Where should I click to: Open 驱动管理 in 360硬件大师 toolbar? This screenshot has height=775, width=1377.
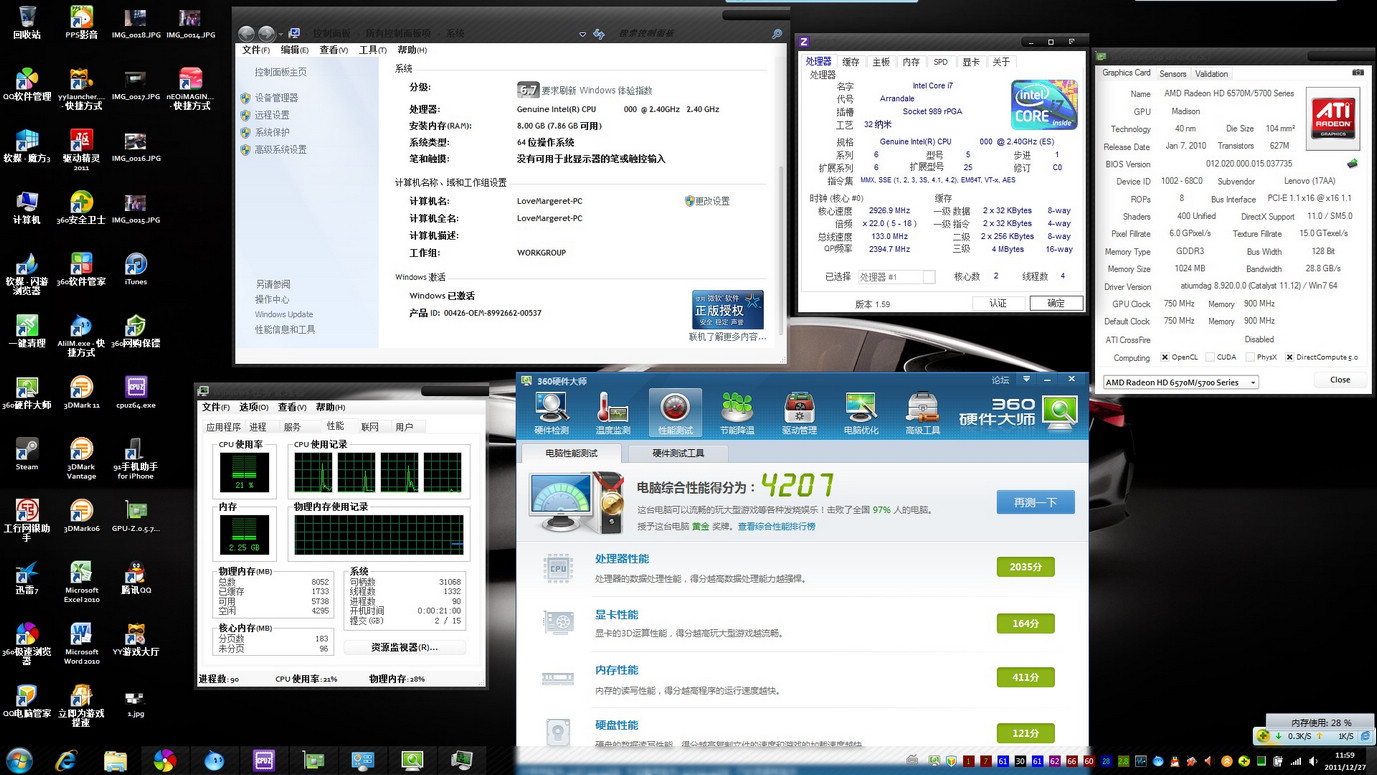click(799, 413)
